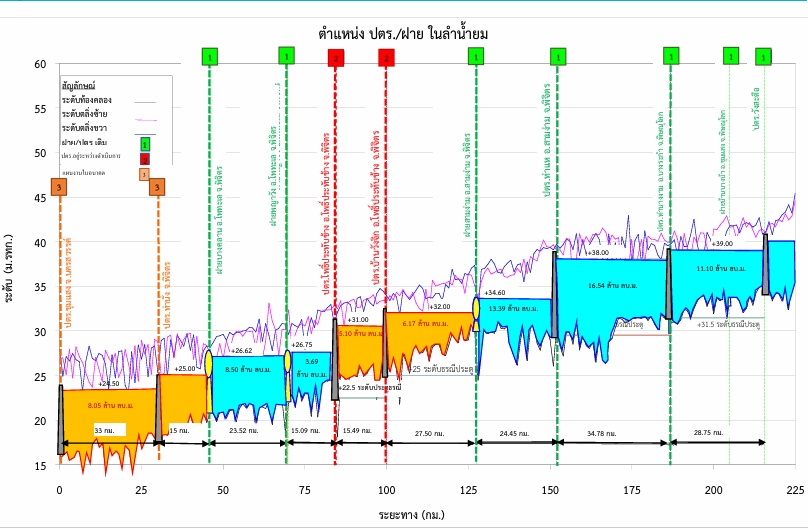The height and width of the screenshot is (529, 808).
Task: Click the red marker 2 at 100 km line
Action: [386, 58]
